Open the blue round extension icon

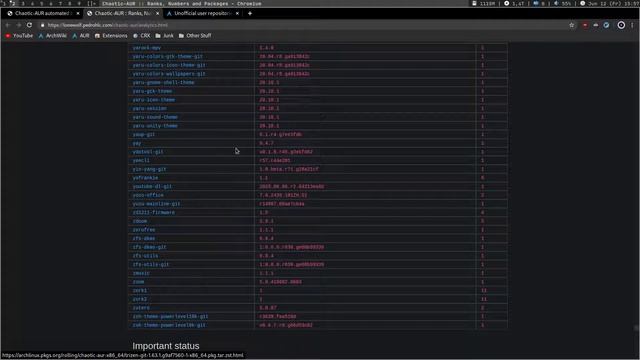click(607, 25)
